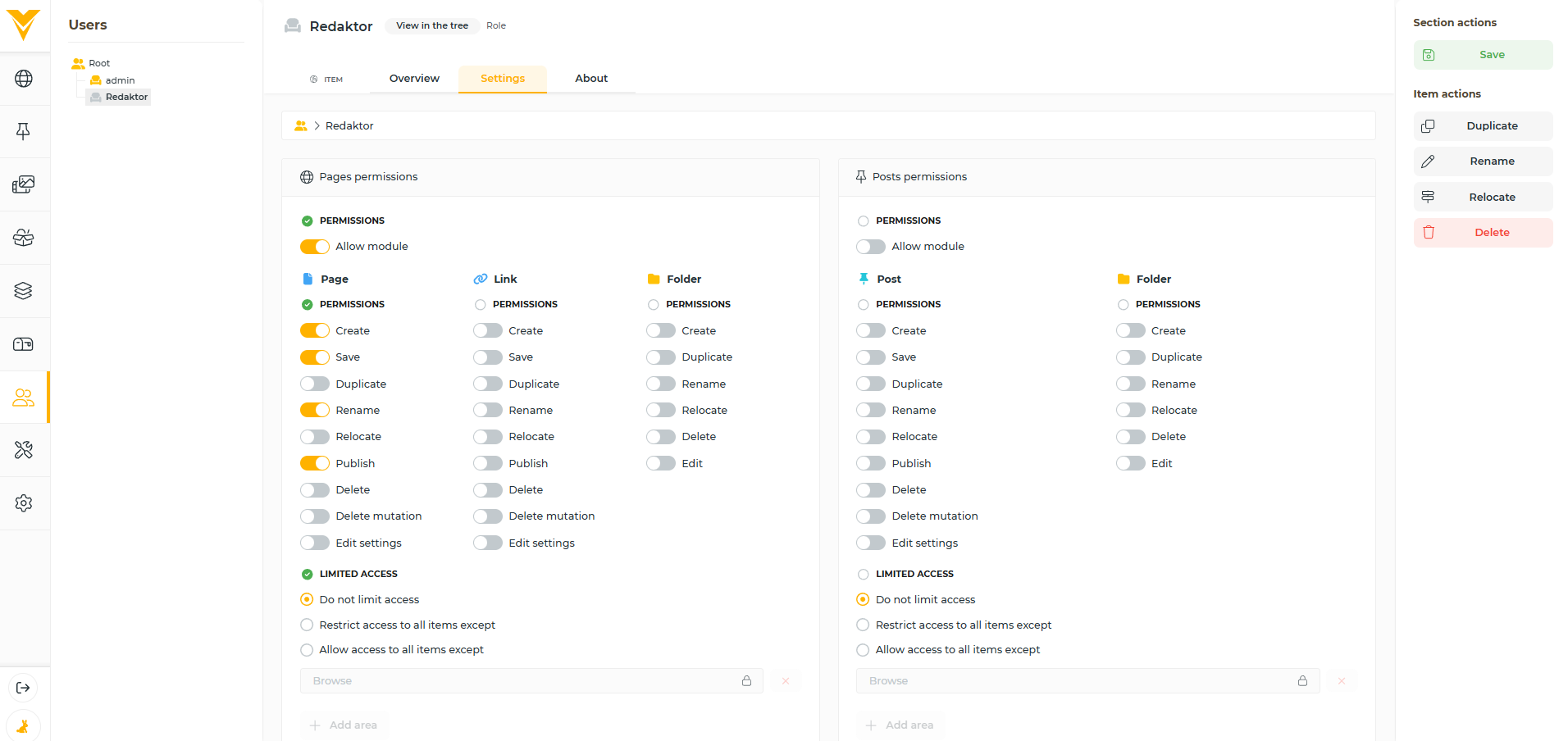This screenshot has height=741, width=1568.
Task: Click the red Delete item action
Action: (x=1483, y=233)
